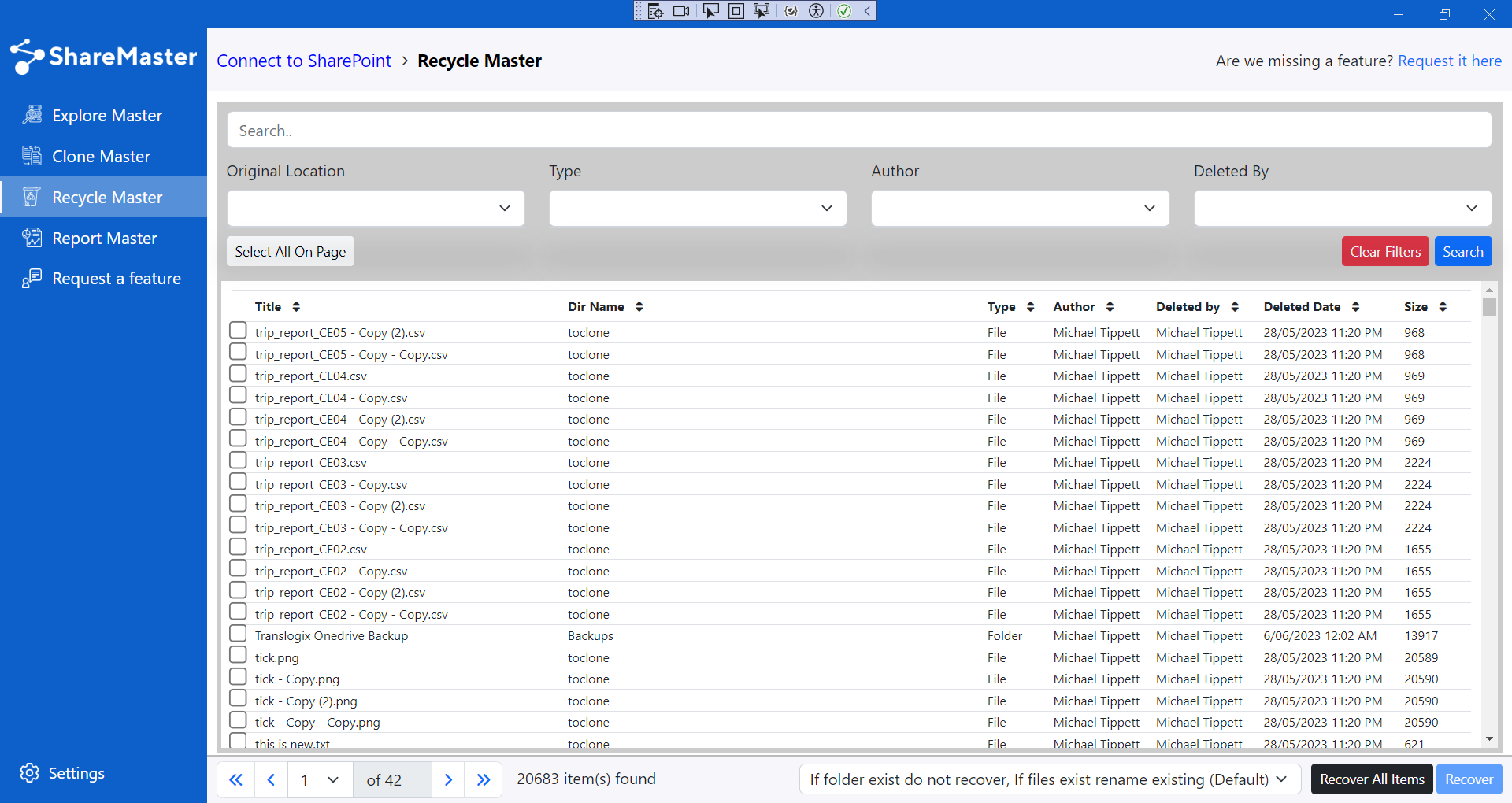Click the Settings gear icon
This screenshot has height=803, width=1512.
point(30,773)
